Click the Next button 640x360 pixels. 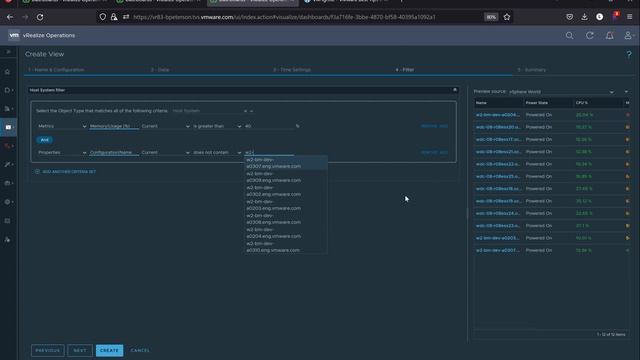point(80,351)
